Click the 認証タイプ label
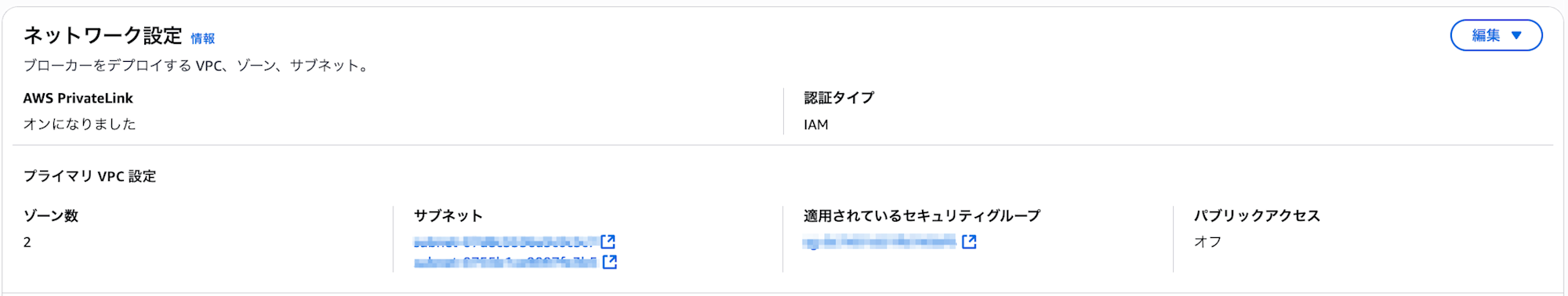 tap(839, 98)
